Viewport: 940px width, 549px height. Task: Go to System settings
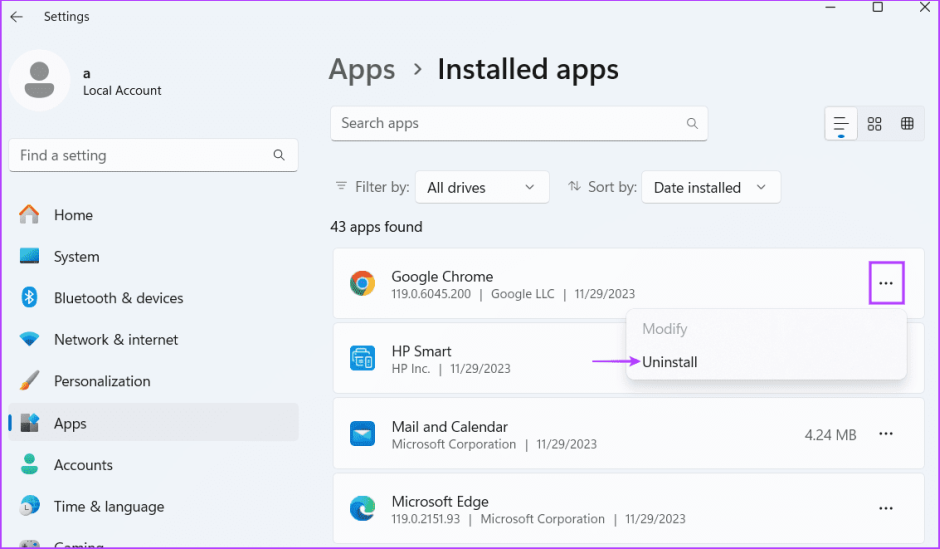tap(76, 257)
